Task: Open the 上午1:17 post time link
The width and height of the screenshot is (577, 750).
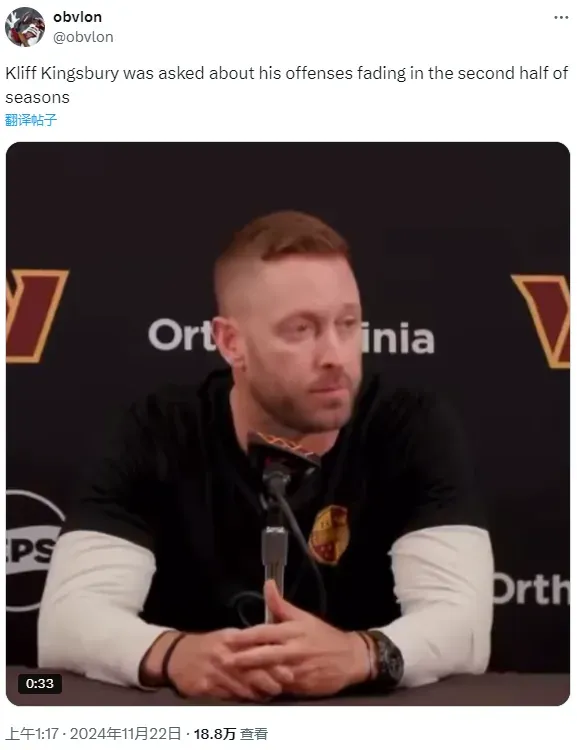Action: 32,733
